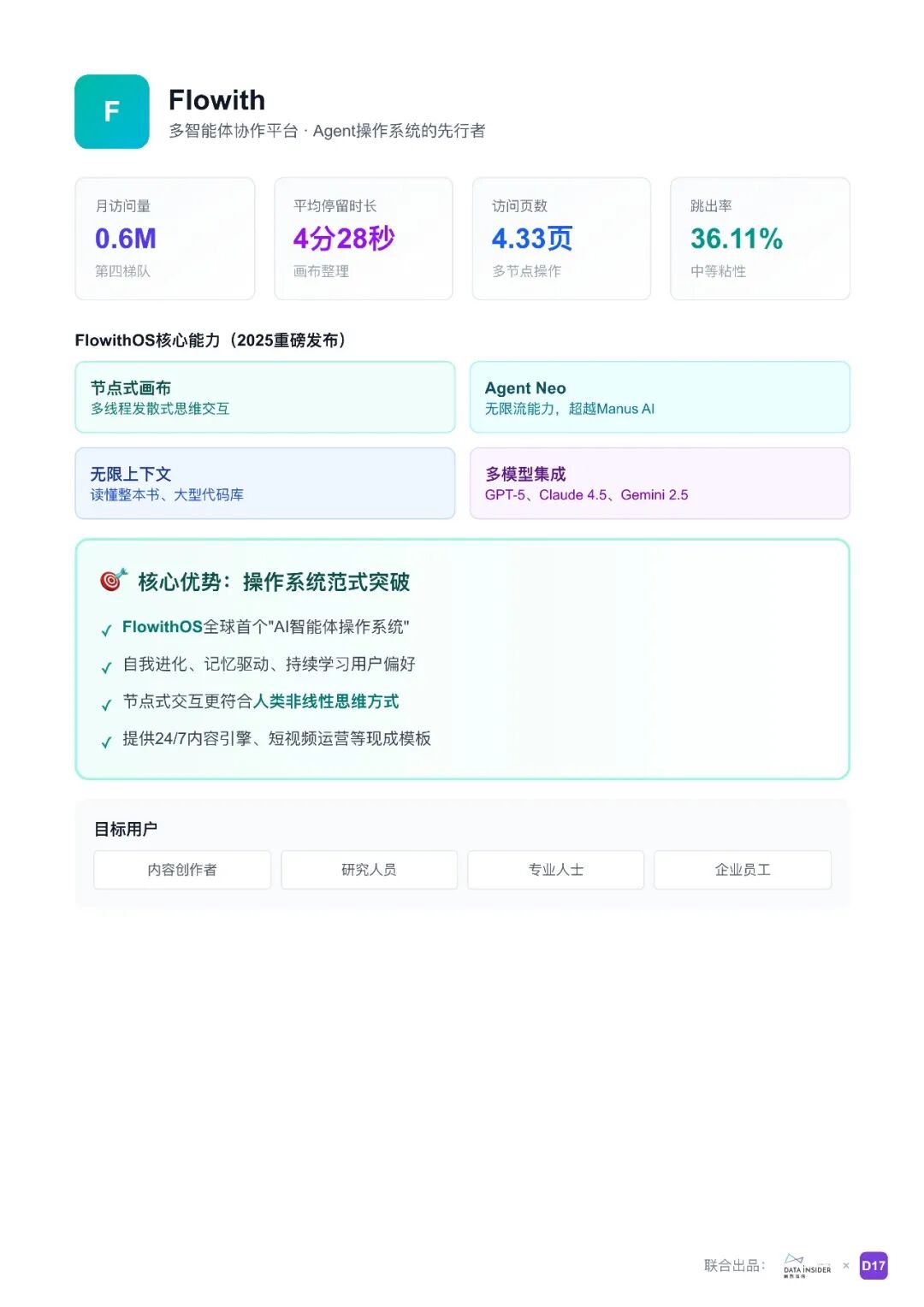
Task: Click the 读懂整本书、大型代码库 description
Action: (167, 495)
